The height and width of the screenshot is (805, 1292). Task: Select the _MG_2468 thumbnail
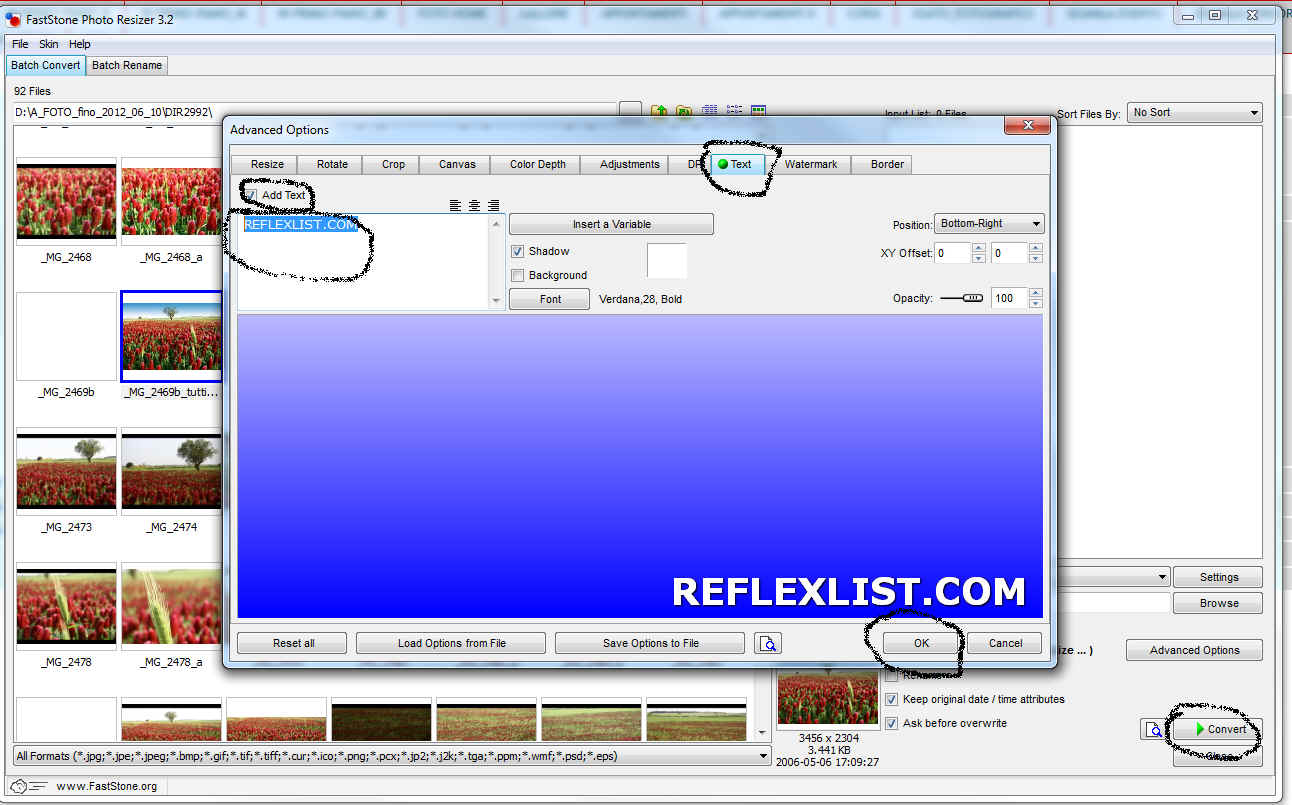tap(67, 201)
